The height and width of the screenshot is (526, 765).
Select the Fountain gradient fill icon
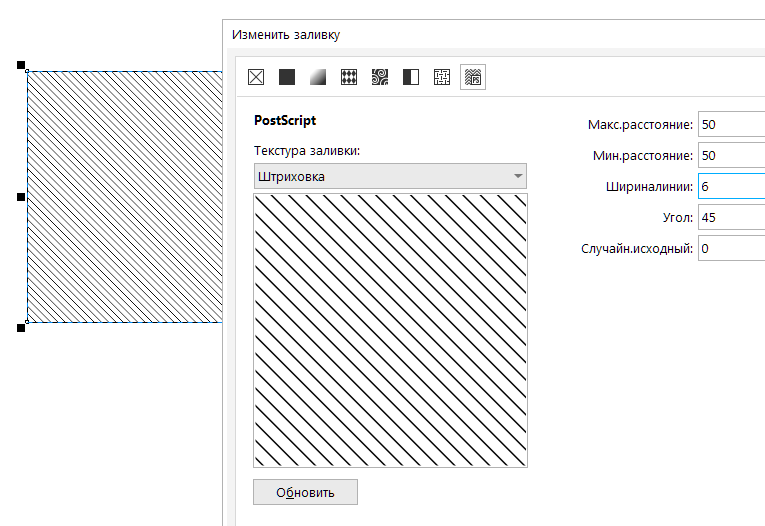pos(318,77)
